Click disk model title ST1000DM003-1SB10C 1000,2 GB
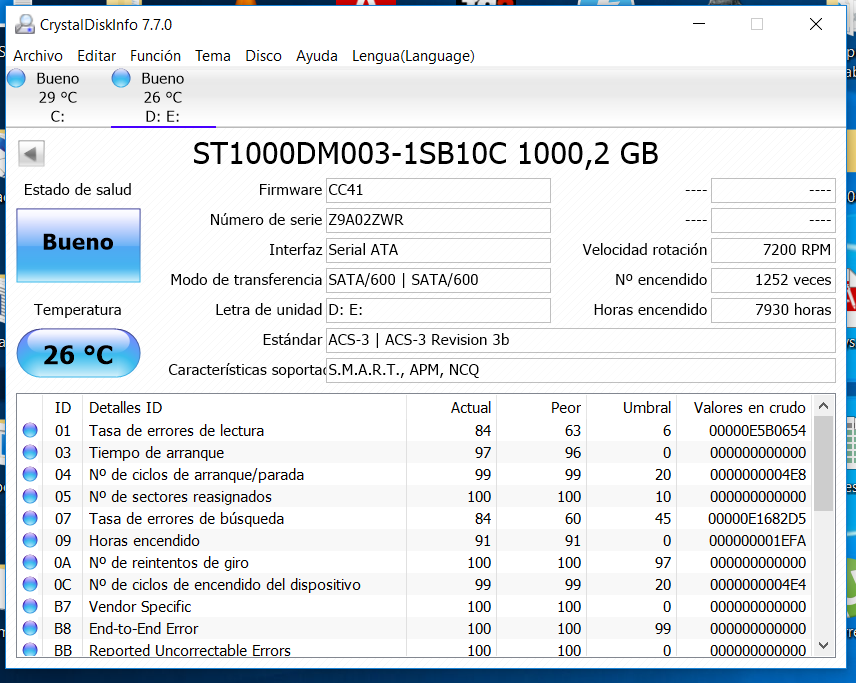This screenshot has width=856, height=683. (x=426, y=153)
